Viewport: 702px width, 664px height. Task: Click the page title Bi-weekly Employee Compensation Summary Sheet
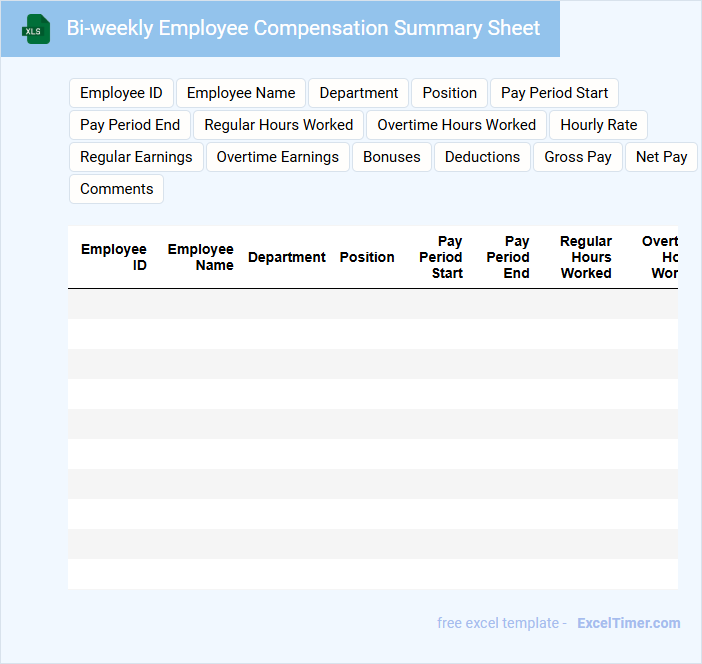pyautogui.click(x=303, y=28)
